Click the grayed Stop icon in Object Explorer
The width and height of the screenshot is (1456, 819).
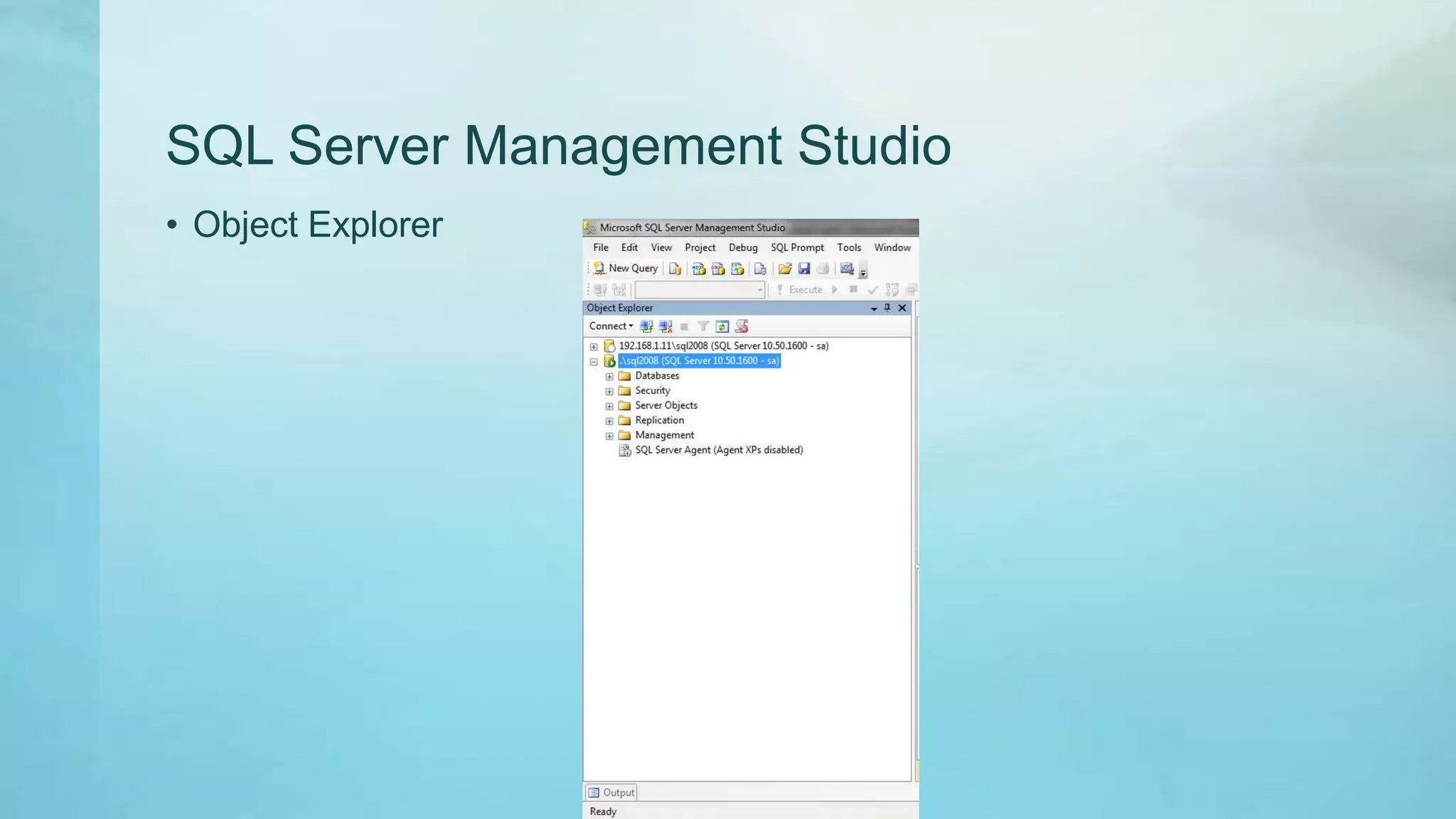pos(684,327)
